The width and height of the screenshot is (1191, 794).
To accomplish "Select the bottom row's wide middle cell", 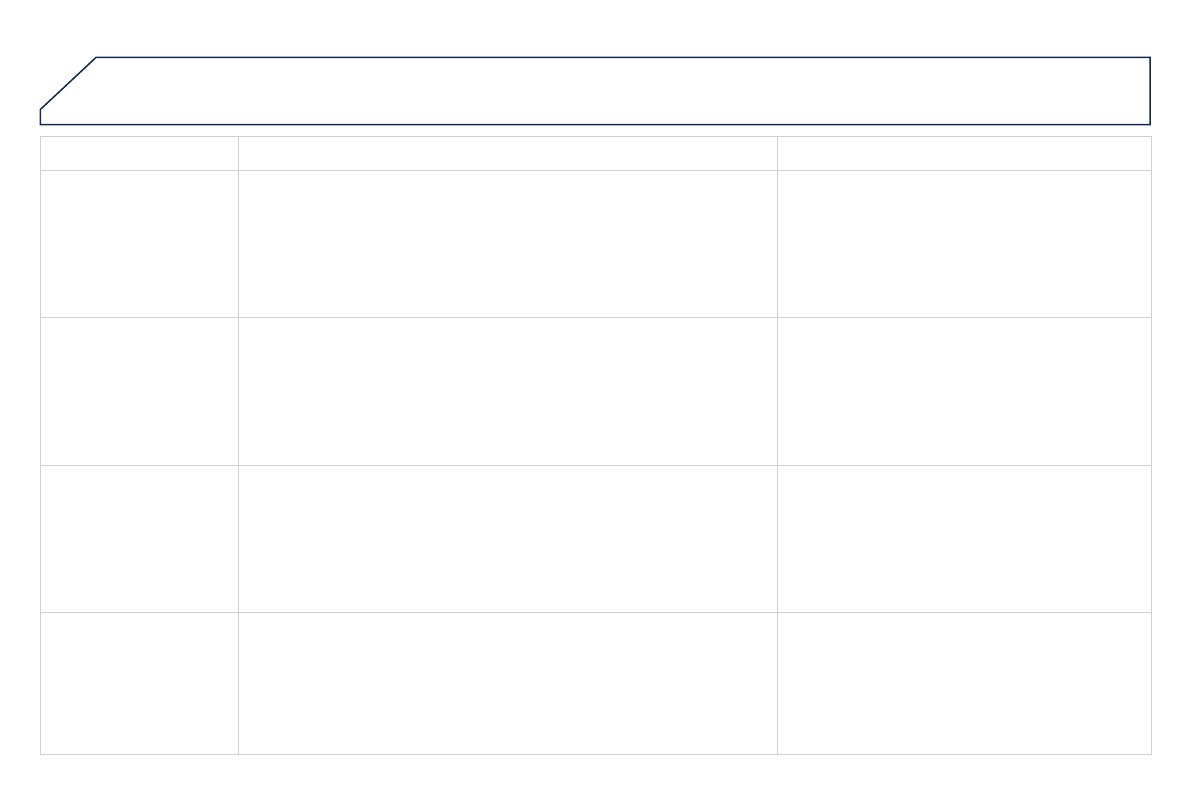I will point(507,683).
